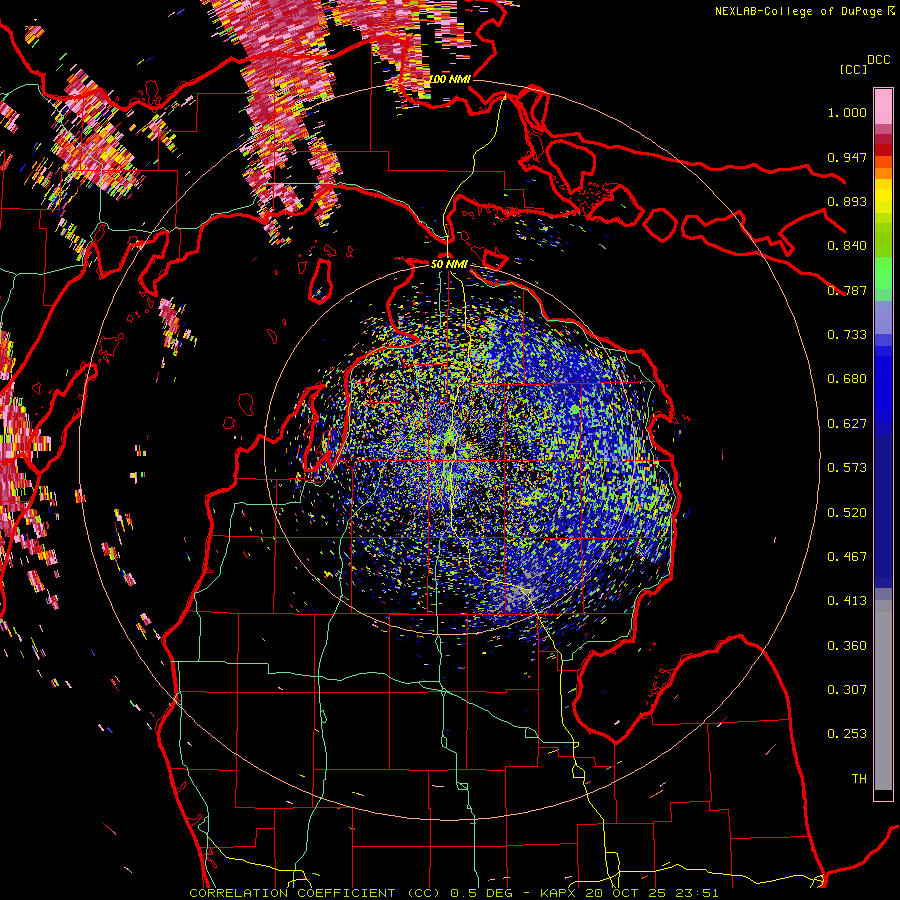Click the DCC product label
The height and width of the screenshot is (900, 900).
coord(878,60)
